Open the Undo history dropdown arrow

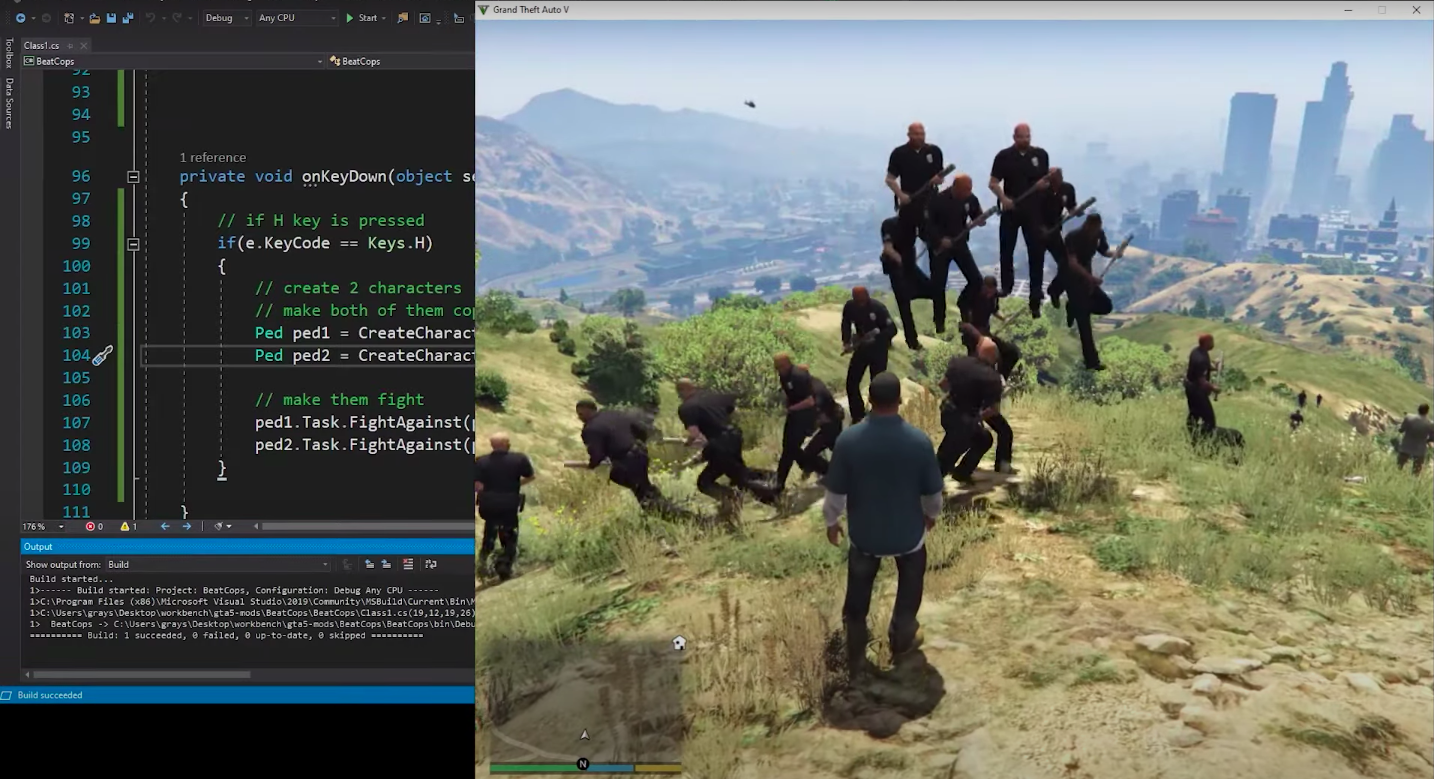coord(163,18)
